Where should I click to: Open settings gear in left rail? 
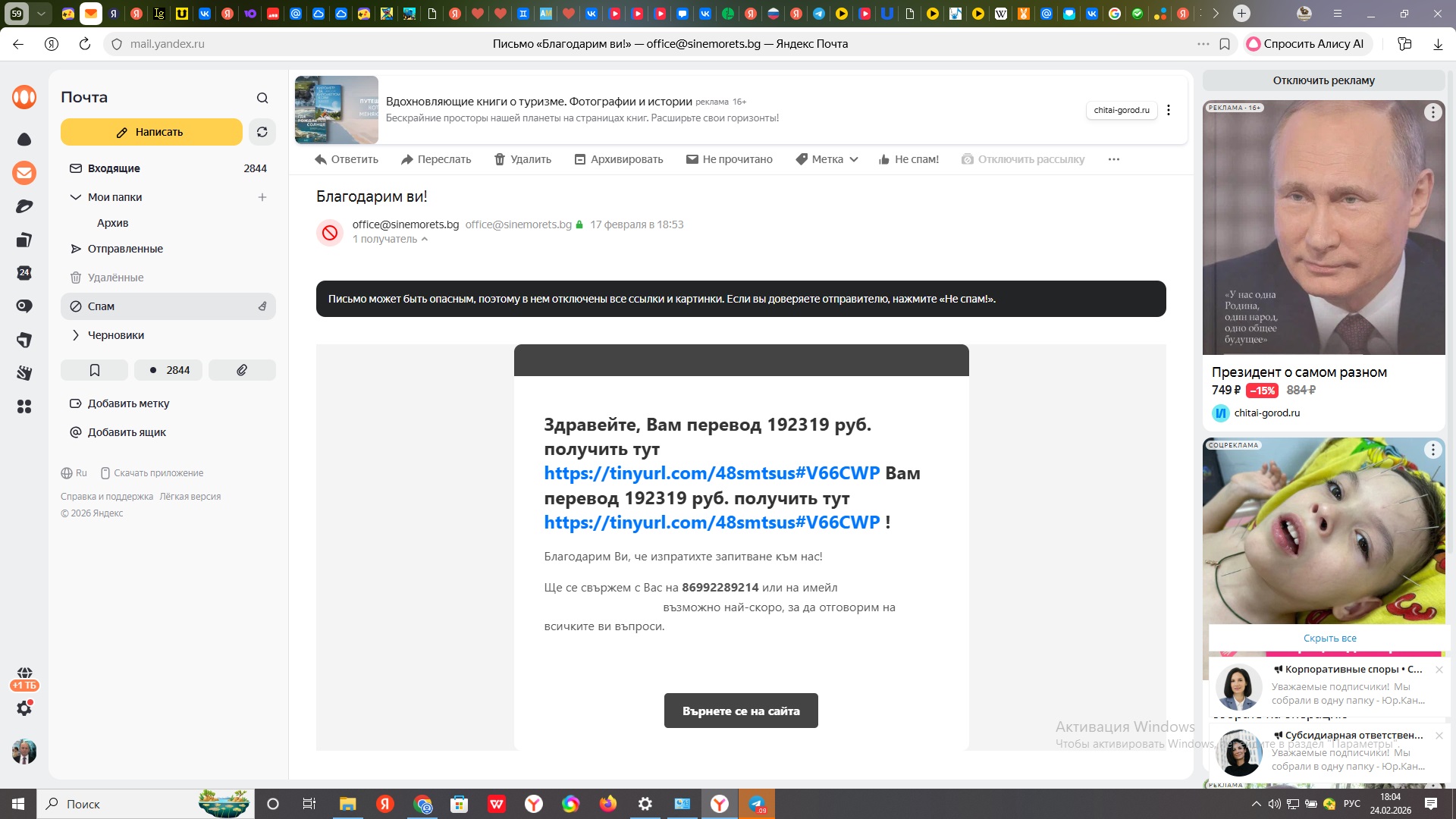pyautogui.click(x=24, y=708)
